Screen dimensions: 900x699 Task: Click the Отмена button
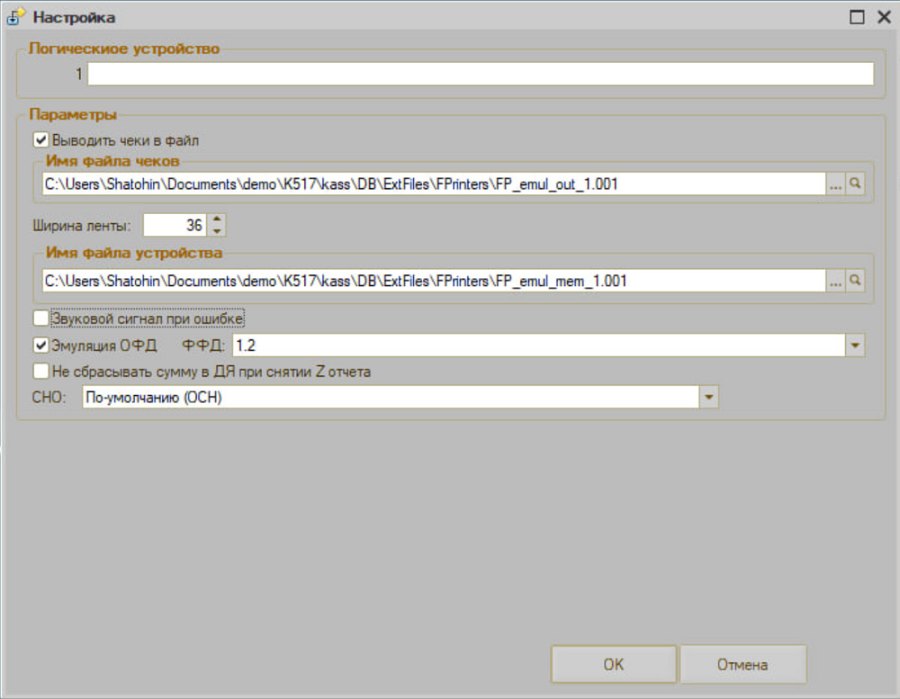coord(743,664)
